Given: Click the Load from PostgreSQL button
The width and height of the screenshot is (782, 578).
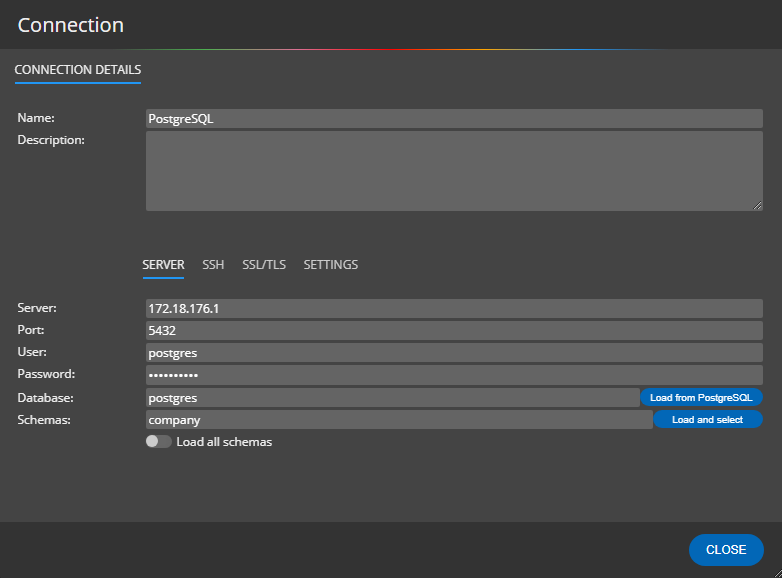Looking at the screenshot, I should pos(701,397).
